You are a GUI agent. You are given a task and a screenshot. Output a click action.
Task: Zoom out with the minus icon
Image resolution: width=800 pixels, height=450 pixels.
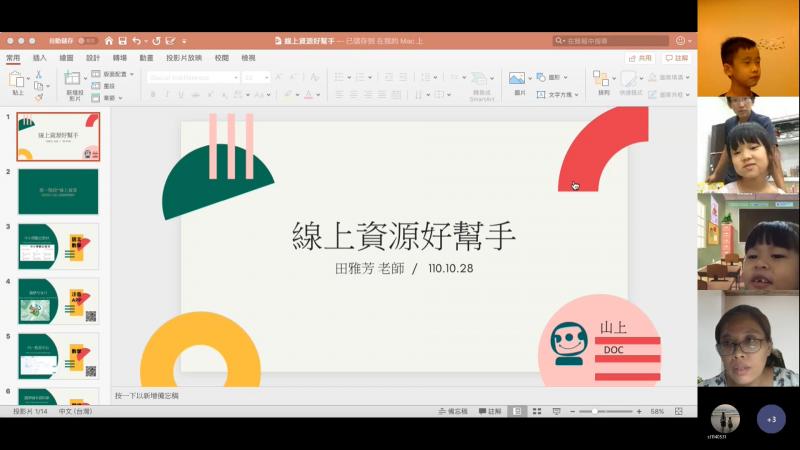(572, 411)
